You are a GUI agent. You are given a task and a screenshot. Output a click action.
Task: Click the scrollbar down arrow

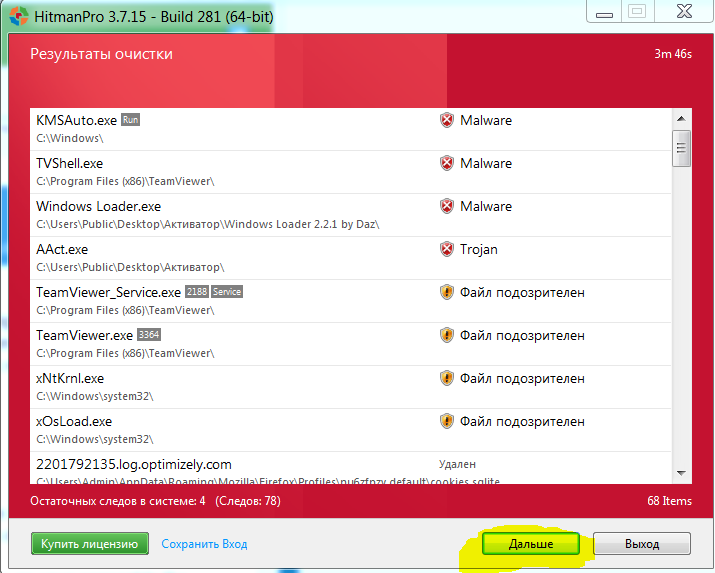(x=681, y=473)
